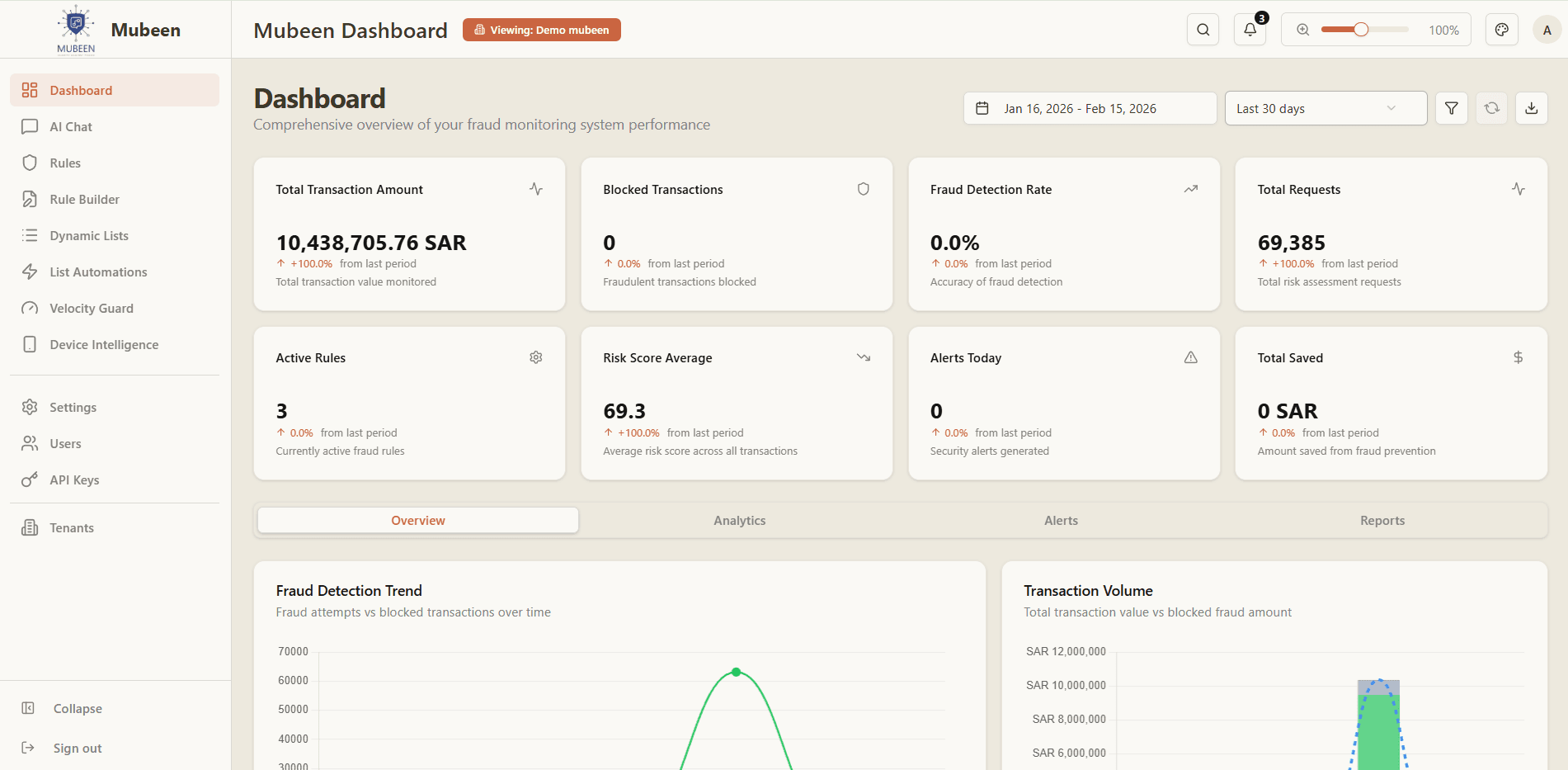Select the Velocity Guard sidebar item
The width and height of the screenshot is (1568, 770).
91,308
